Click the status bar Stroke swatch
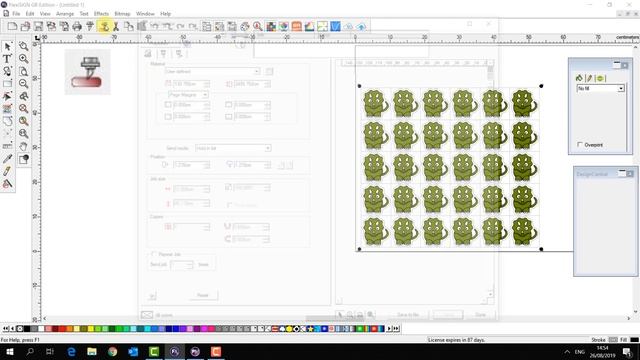The image size is (640, 360). (613, 340)
